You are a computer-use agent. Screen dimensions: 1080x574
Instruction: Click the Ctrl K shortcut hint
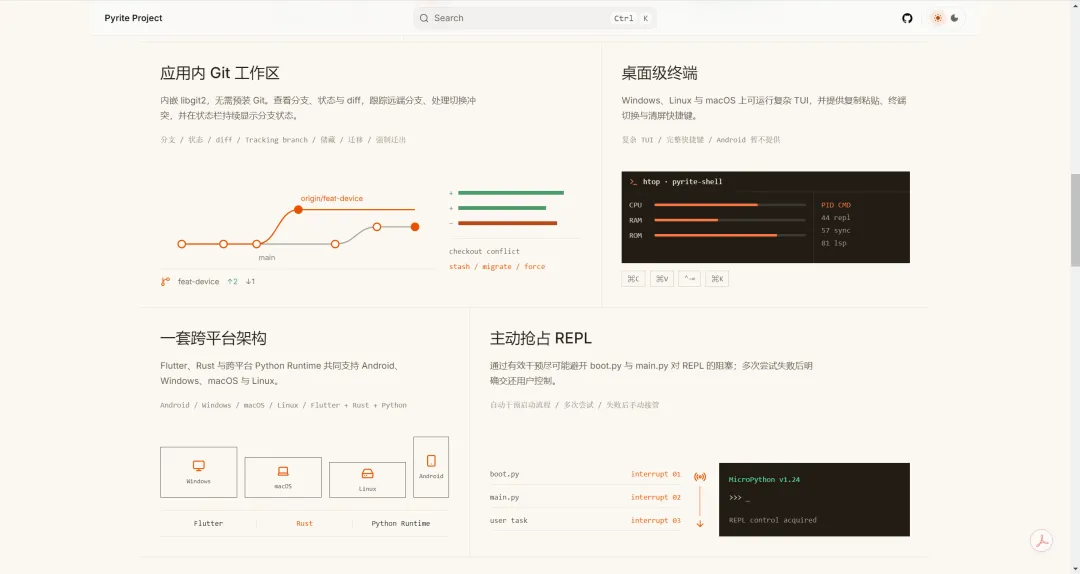(x=631, y=18)
